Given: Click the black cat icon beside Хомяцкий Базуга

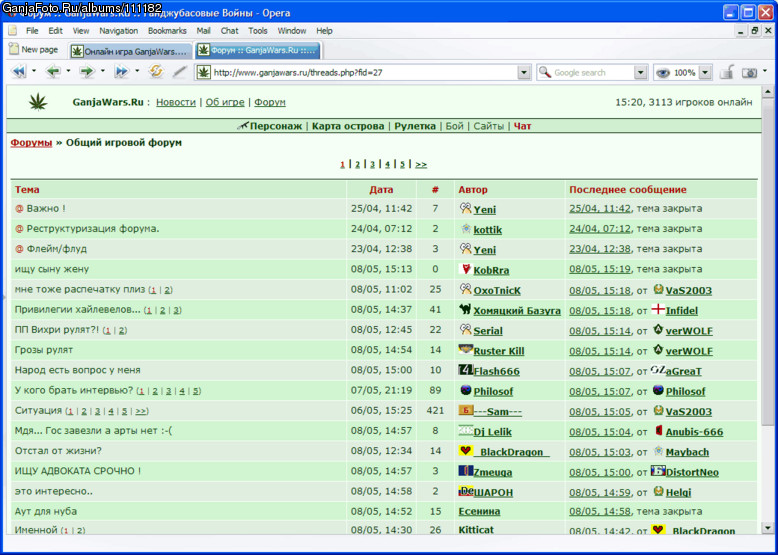Looking at the screenshot, I should coord(465,309).
